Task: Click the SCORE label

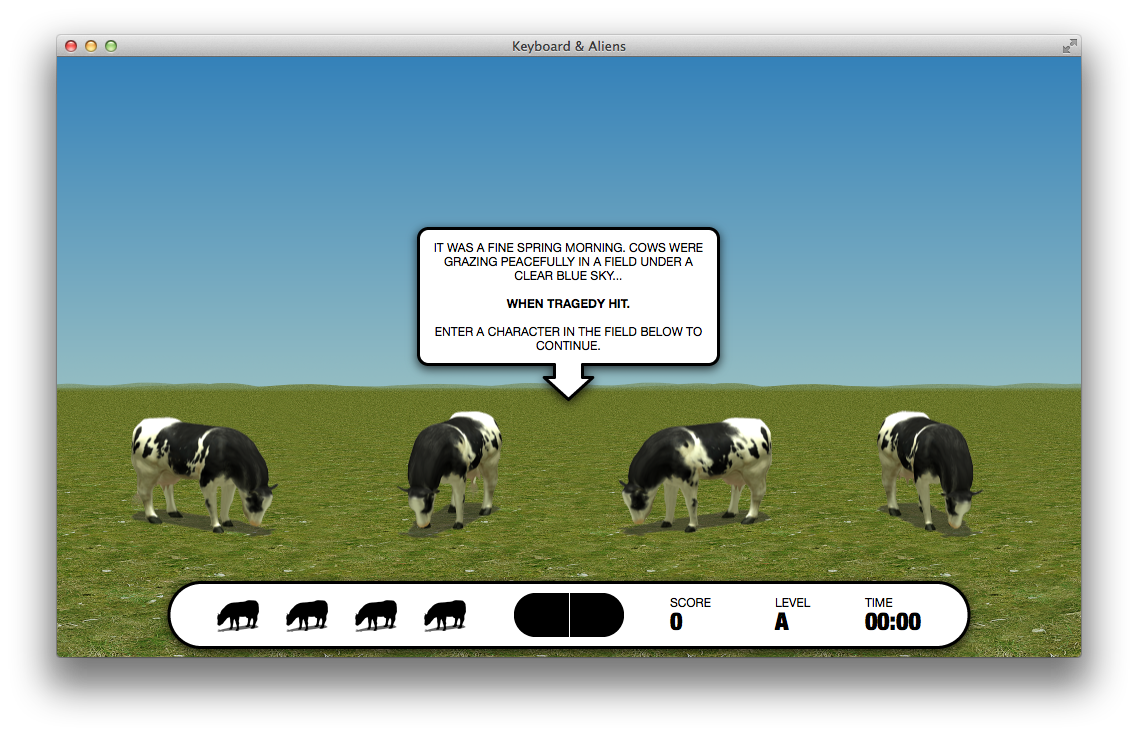Action: point(690,602)
